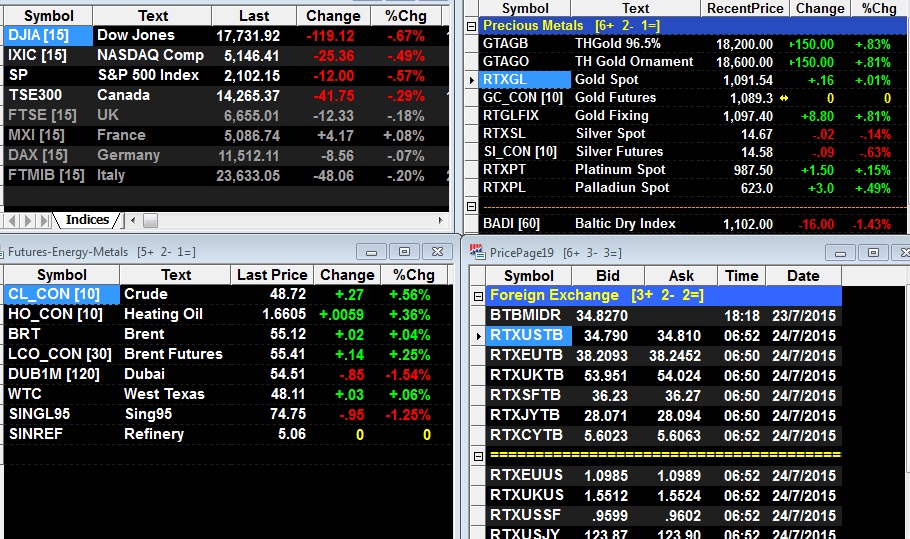Collapse the group above Baltic Dry Index
The image size is (910, 539).
[x=472, y=207]
